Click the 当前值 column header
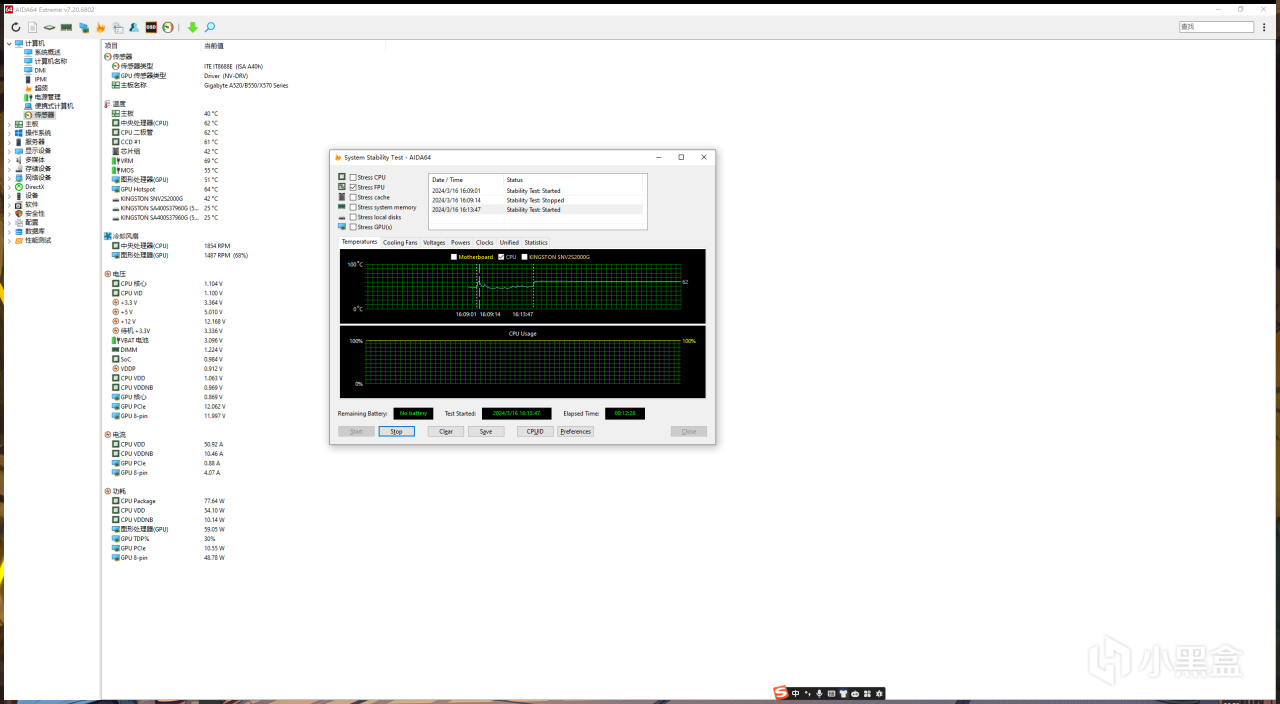Image resolution: width=1280 pixels, height=704 pixels. (x=214, y=46)
